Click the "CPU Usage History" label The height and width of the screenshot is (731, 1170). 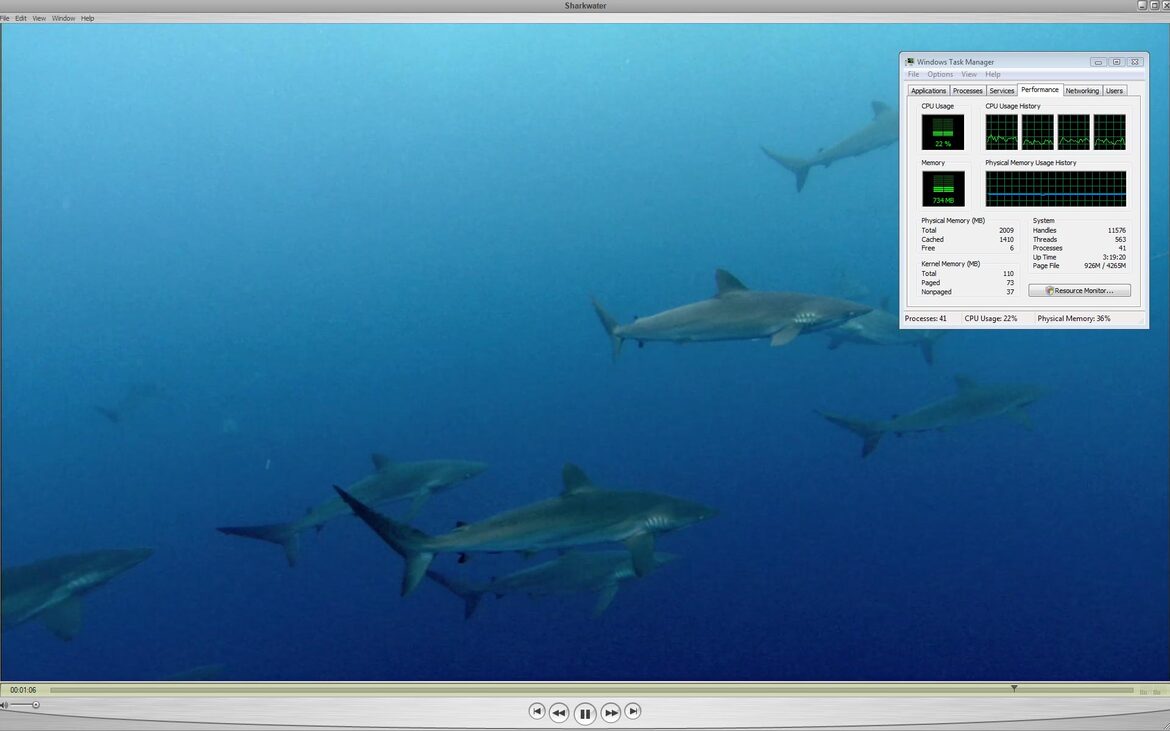(1013, 106)
